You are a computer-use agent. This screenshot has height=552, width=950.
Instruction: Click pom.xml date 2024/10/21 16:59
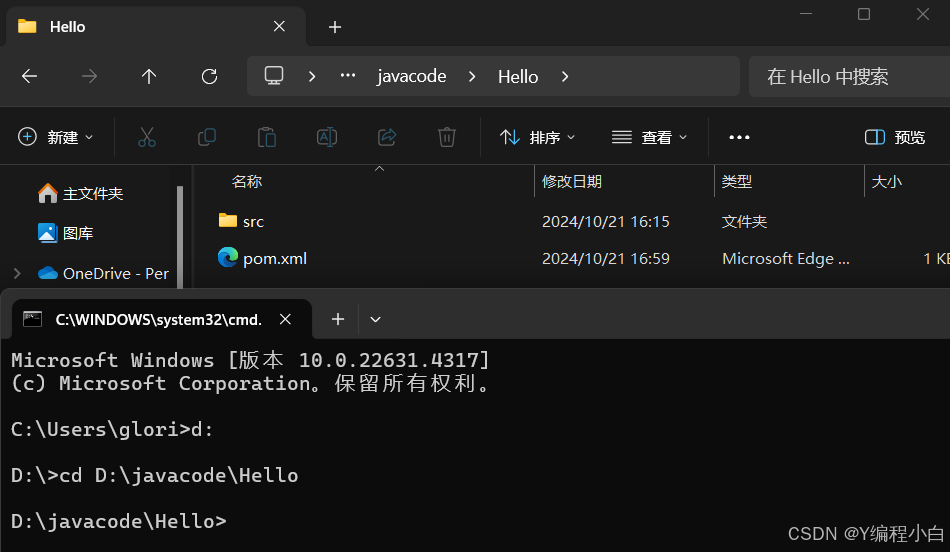pyautogui.click(x=606, y=259)
